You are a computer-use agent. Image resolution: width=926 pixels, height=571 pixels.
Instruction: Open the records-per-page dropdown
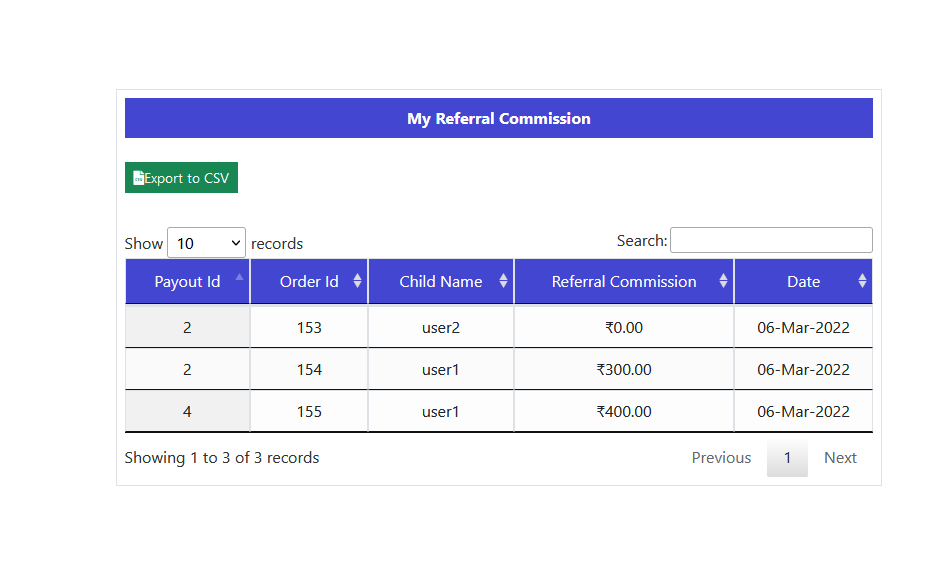[x=206, y=243]
